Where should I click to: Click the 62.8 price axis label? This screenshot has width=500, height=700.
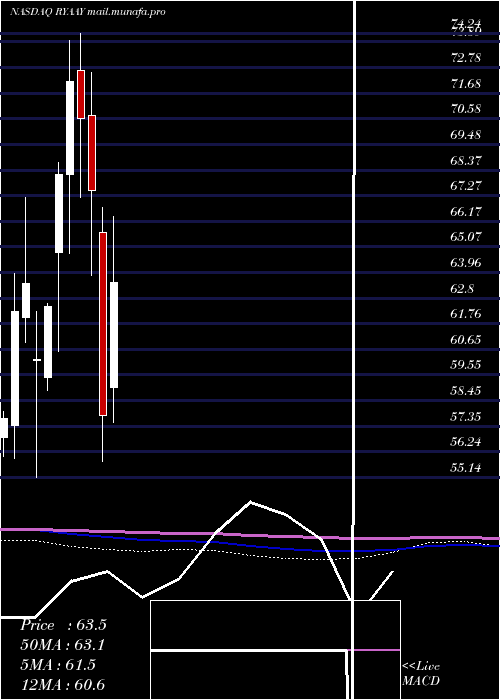click(462, 288)
